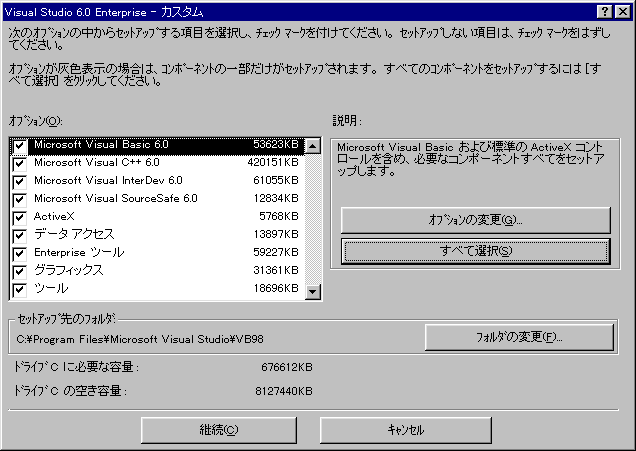Toggle the データ アクセス checkbox
Image resolution: width=636 pixels, height=451 pixels.
tap(19, 236)
